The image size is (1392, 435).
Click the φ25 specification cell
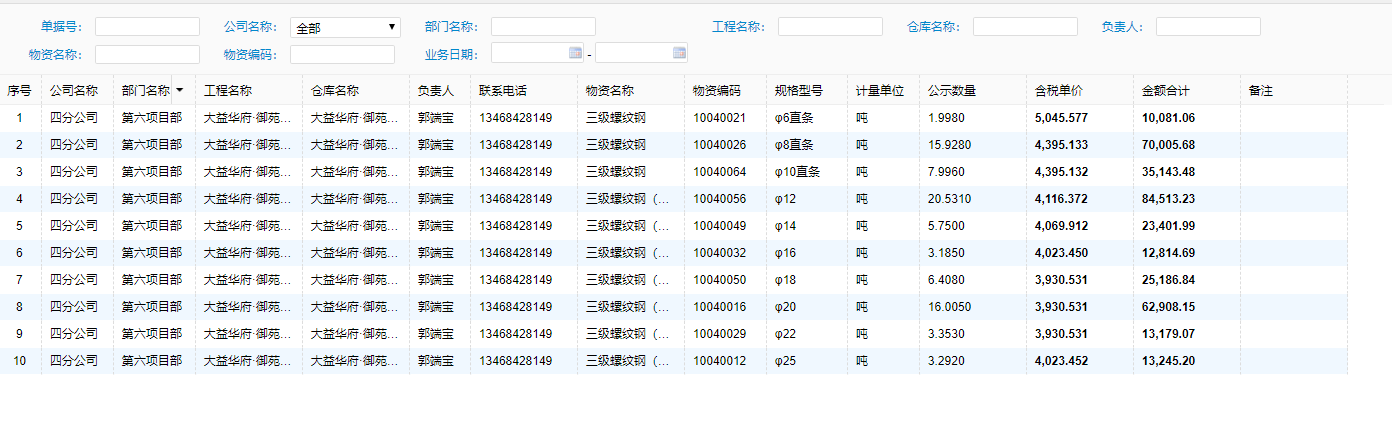tap(807, 361)
